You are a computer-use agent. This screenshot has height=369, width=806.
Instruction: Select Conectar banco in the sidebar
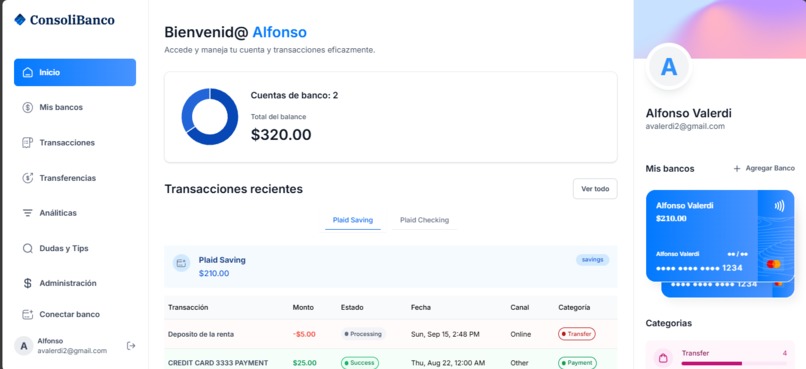[x=75, y=314]
